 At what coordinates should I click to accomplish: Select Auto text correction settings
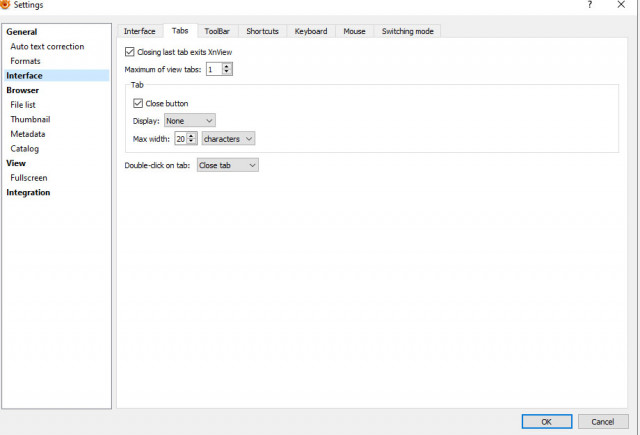(x=47, y=47)
